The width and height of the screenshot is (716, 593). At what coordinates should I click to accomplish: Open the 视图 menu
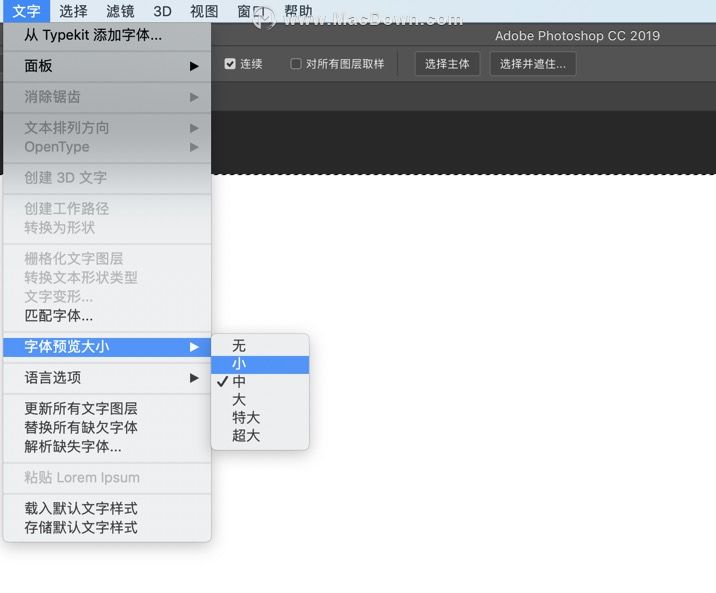(x=204, y=10)
